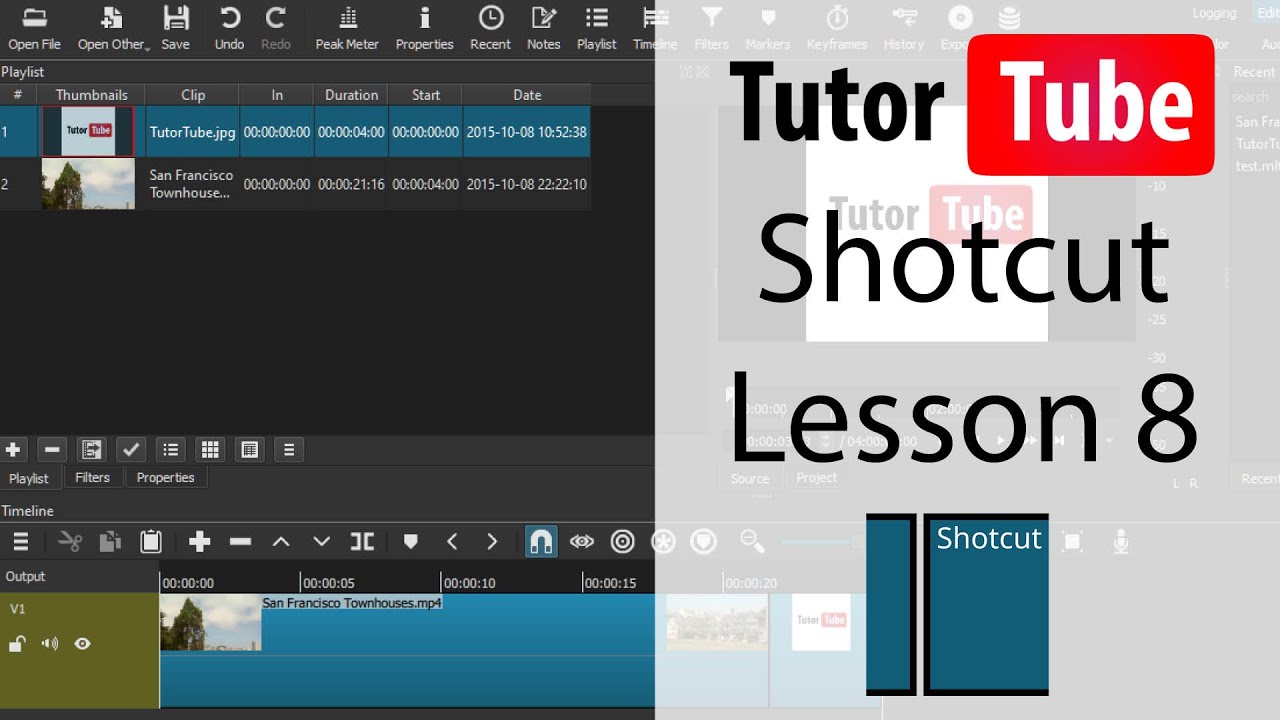1280x720 pixels.
Task: Overwrite clip with the down chevron
Action: click(321, 542)
